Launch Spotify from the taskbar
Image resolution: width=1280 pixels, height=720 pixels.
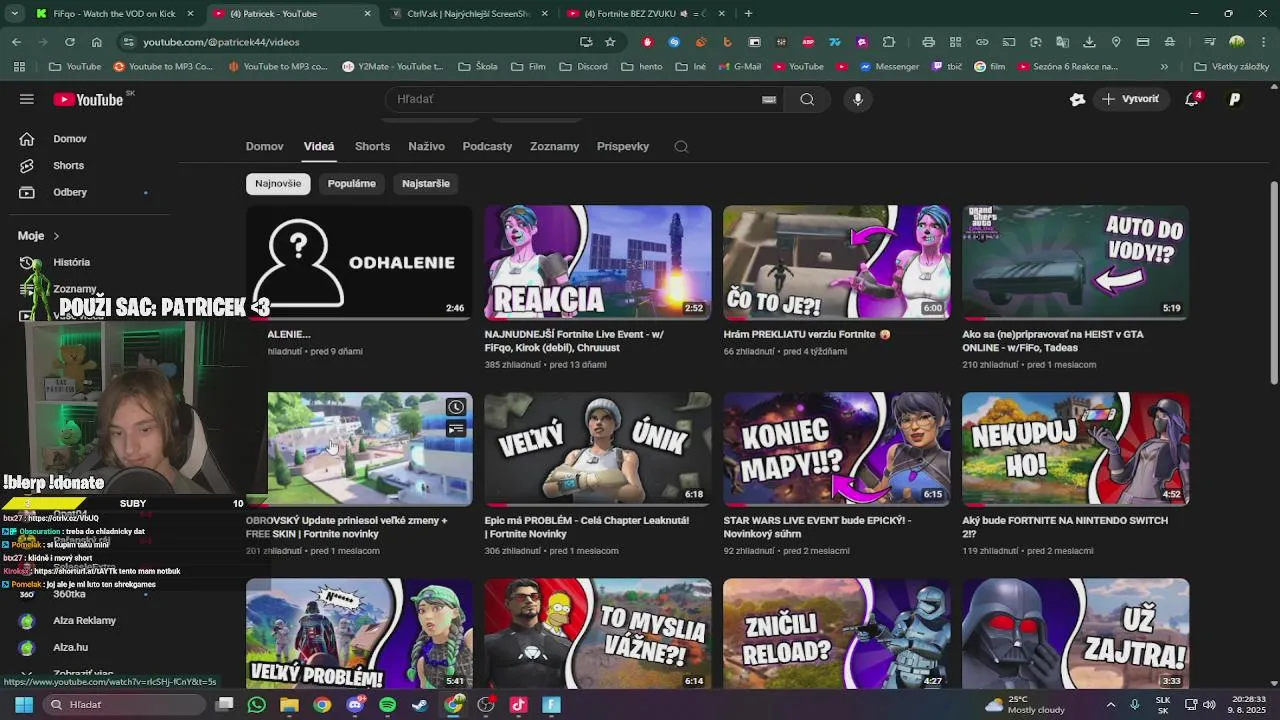(387, 704)
